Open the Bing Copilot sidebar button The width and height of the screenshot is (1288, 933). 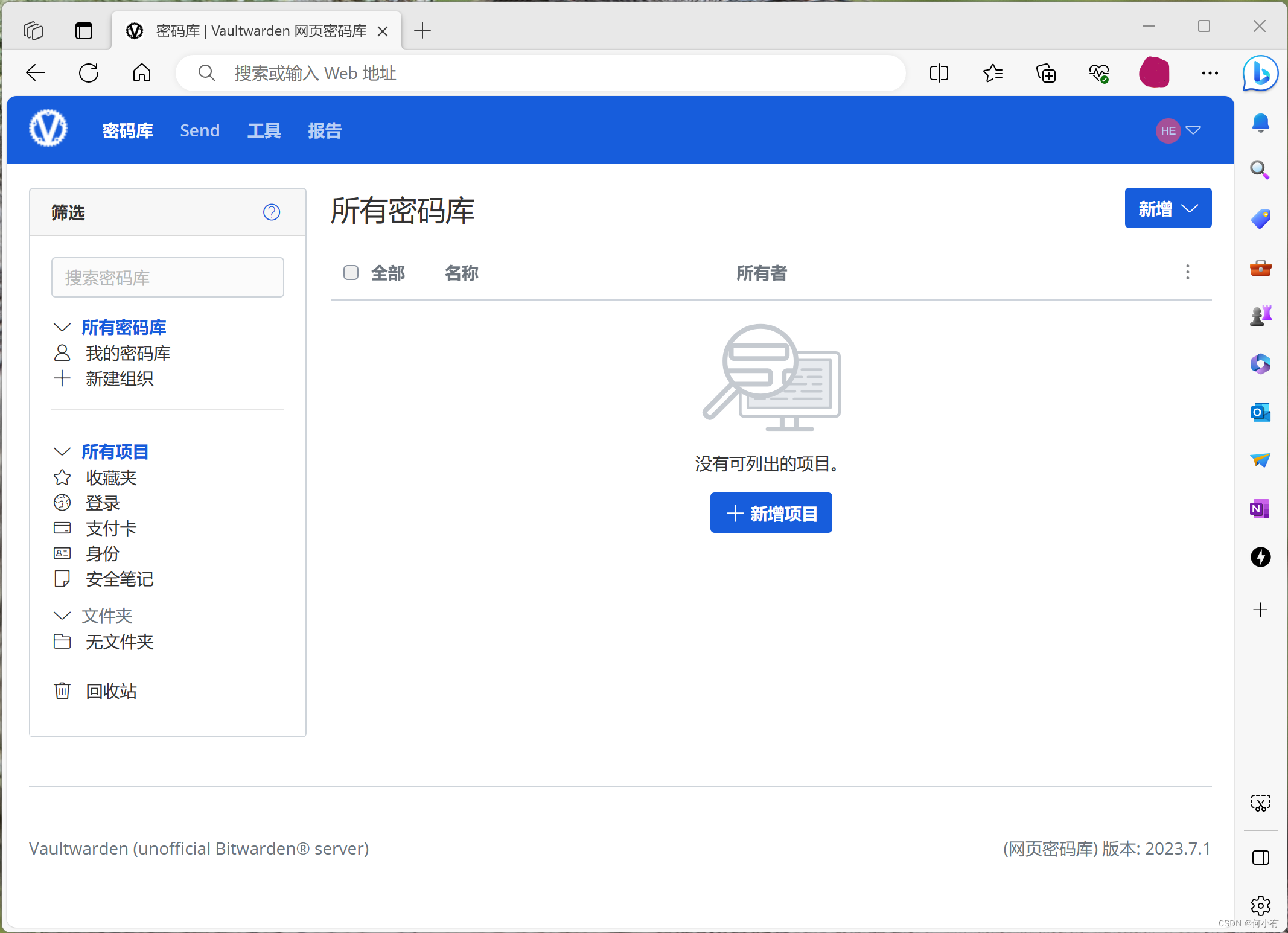tap(1260, 74)
